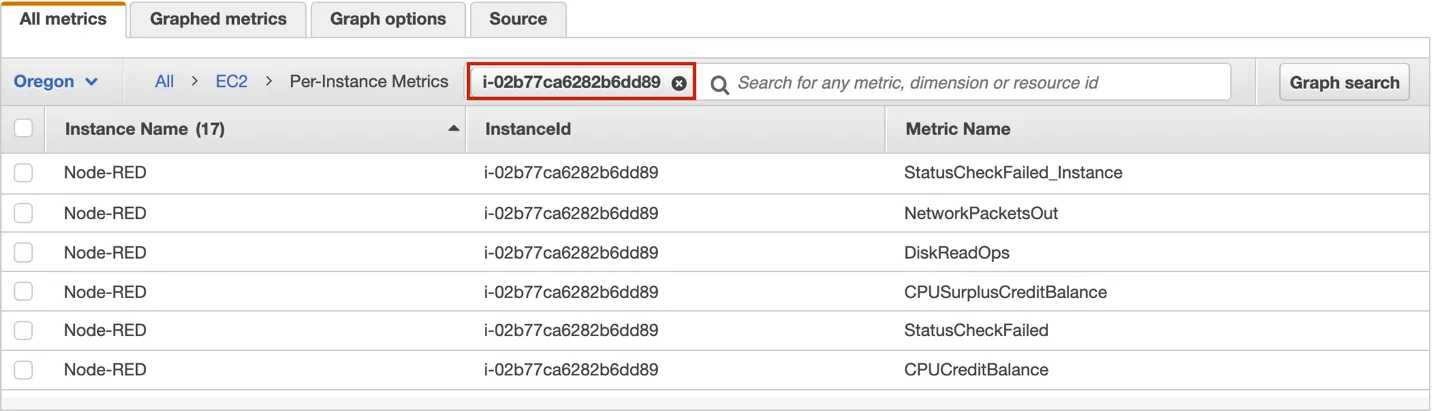The height and width of the screenshot is (411, 1432).
Task: Click Node-RED in the CPUCreditBalance row
Action: 105,370
